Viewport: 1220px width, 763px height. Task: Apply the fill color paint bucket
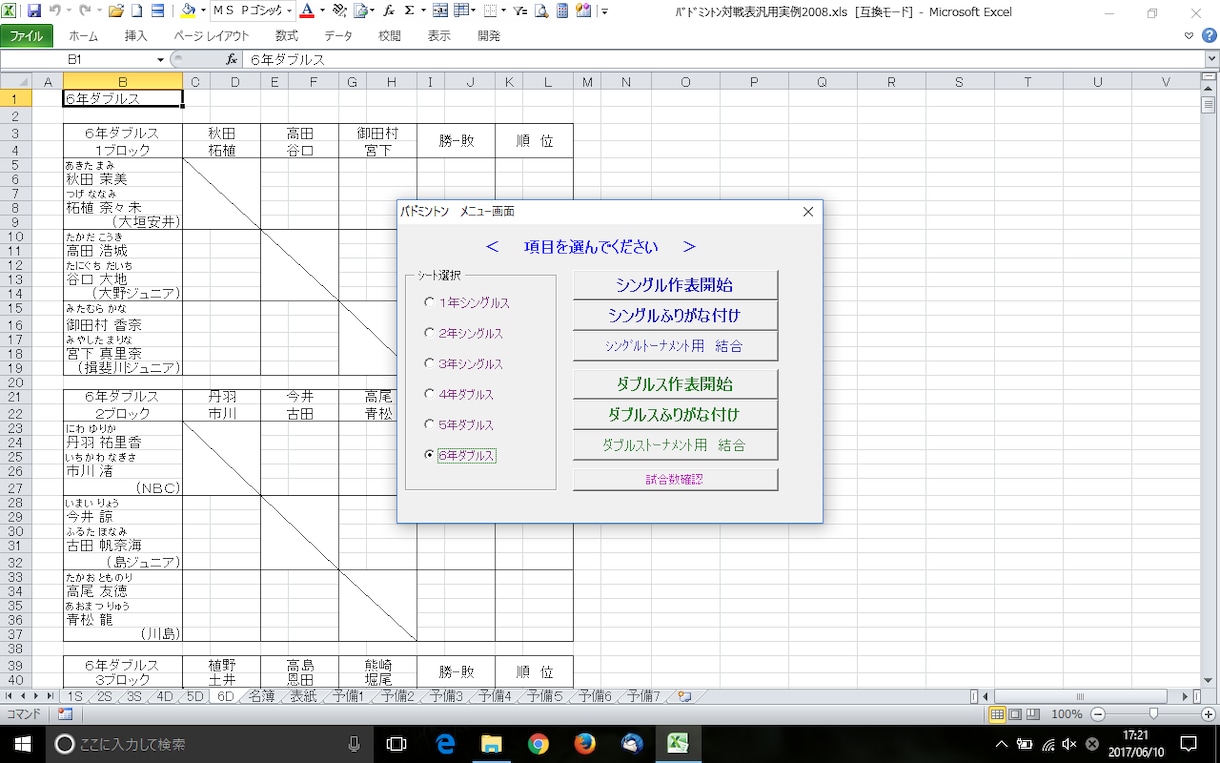(188, 12)
